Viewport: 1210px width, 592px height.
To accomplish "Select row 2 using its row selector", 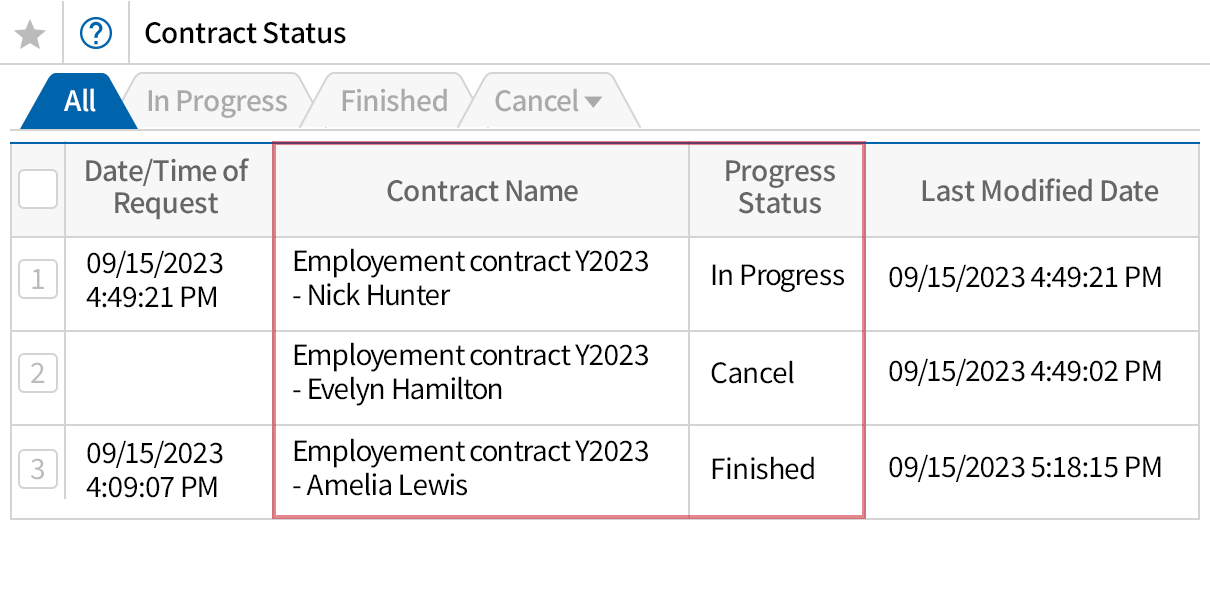I will coord(37,373).
